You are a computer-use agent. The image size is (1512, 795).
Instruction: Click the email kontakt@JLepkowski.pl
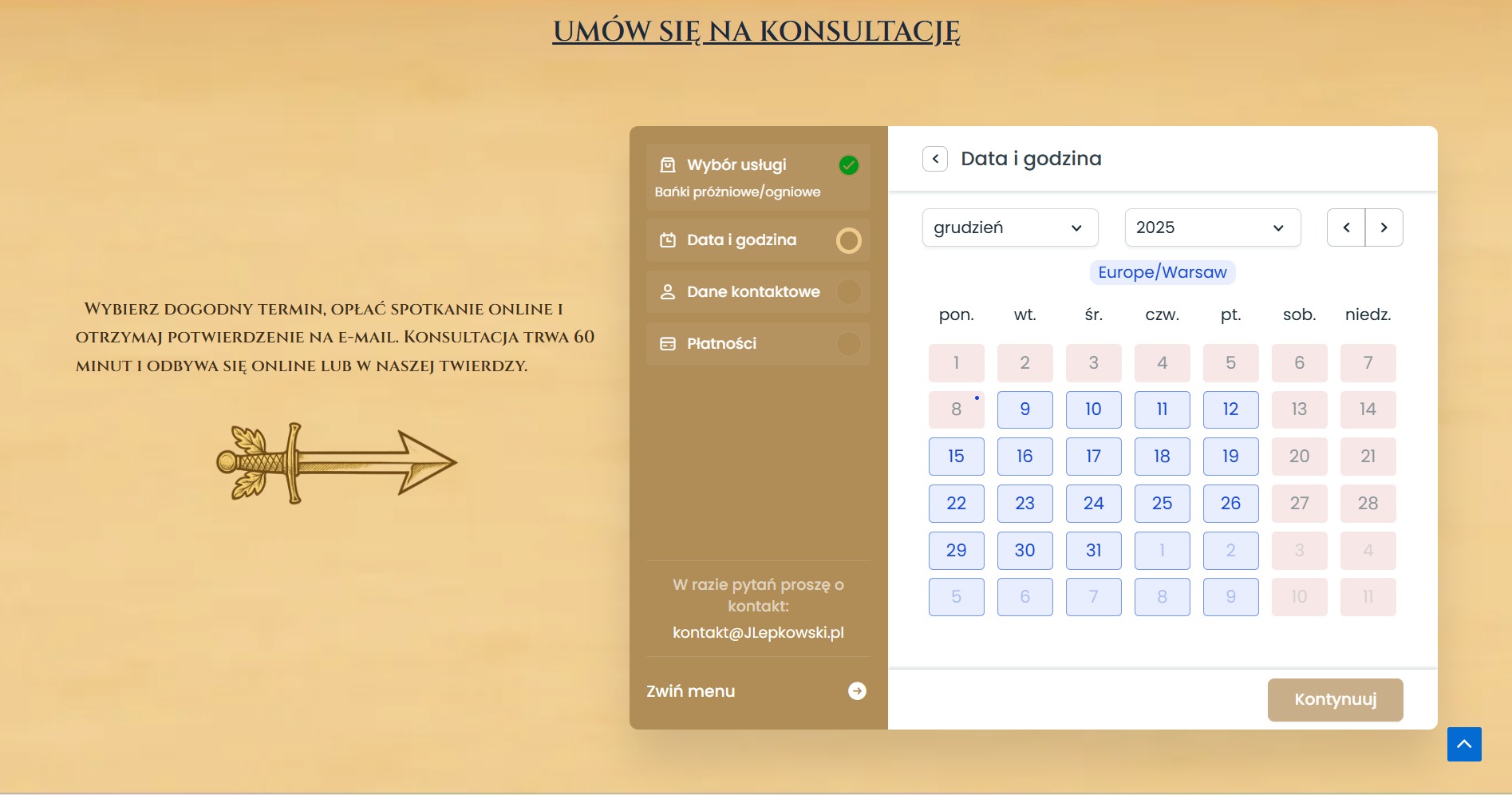[x=758, y=632]
